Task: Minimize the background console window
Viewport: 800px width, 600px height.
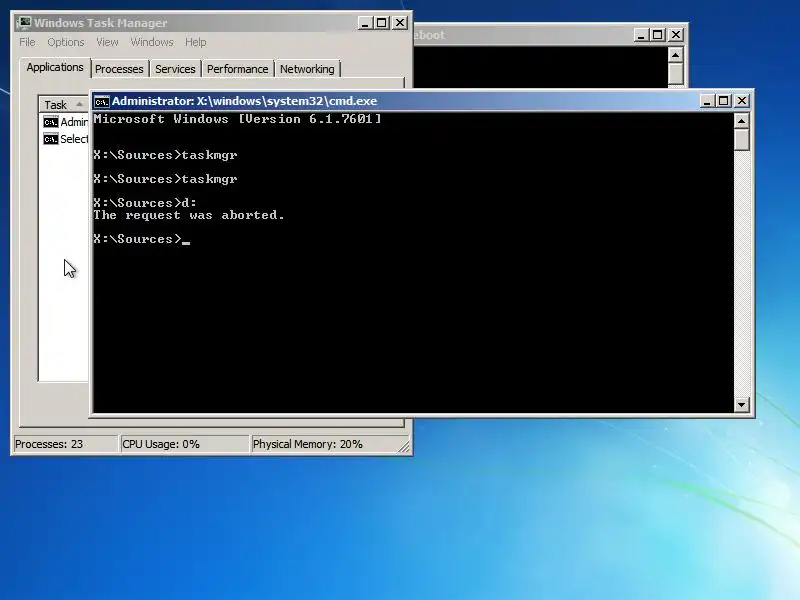Action: pyautogui.click(x=641, y=35)
